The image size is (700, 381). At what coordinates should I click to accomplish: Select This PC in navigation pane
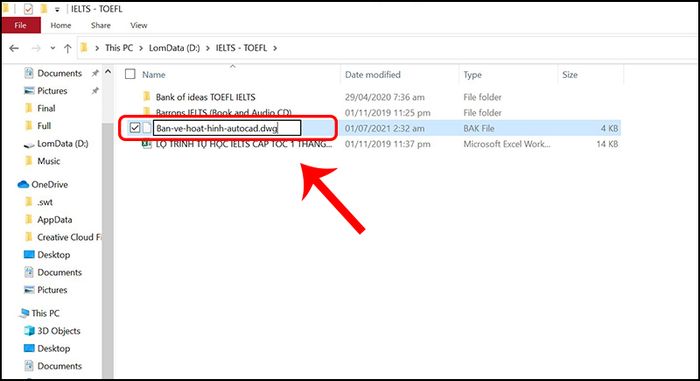pyautogui.click(x=45, y=313)
